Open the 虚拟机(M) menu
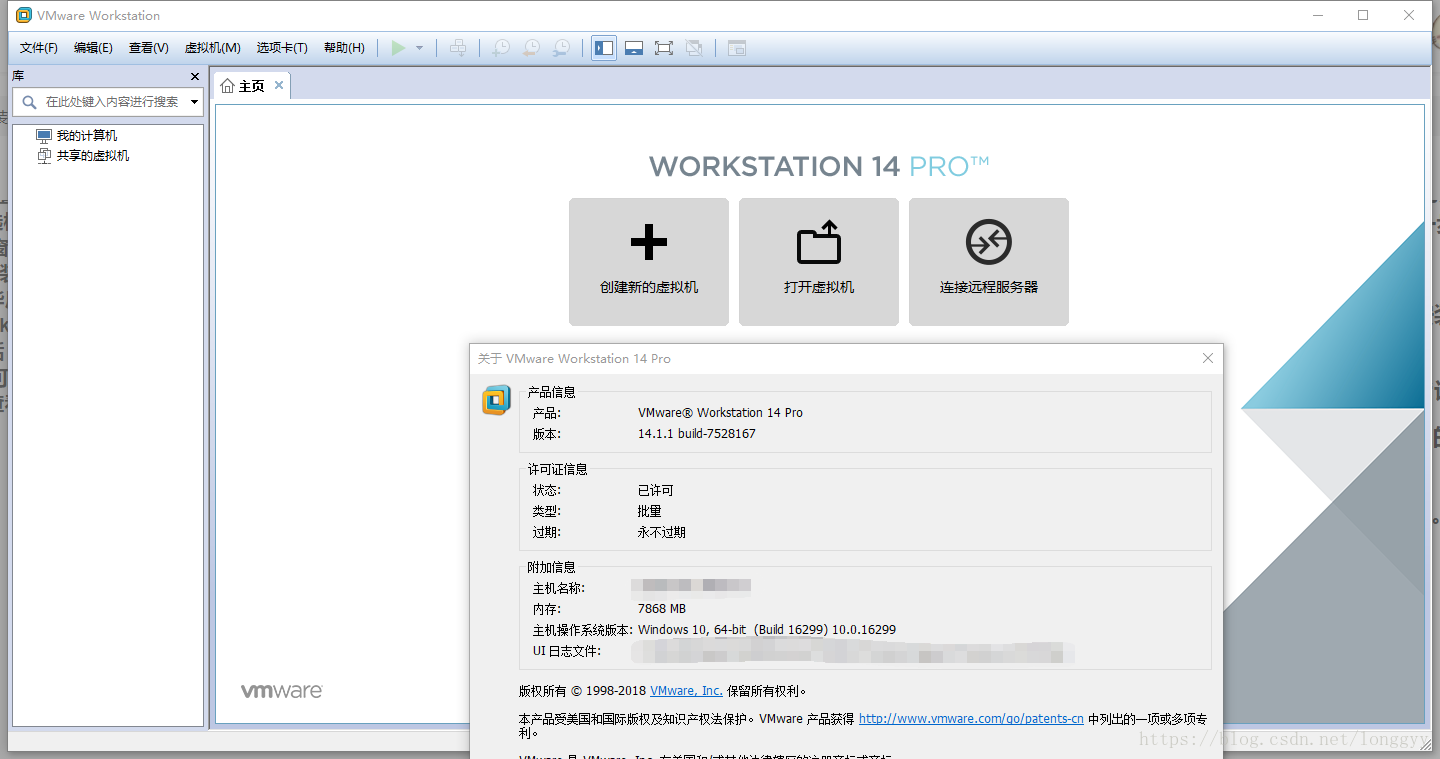This screenshot has width=1440, height=759. [212, 48]
